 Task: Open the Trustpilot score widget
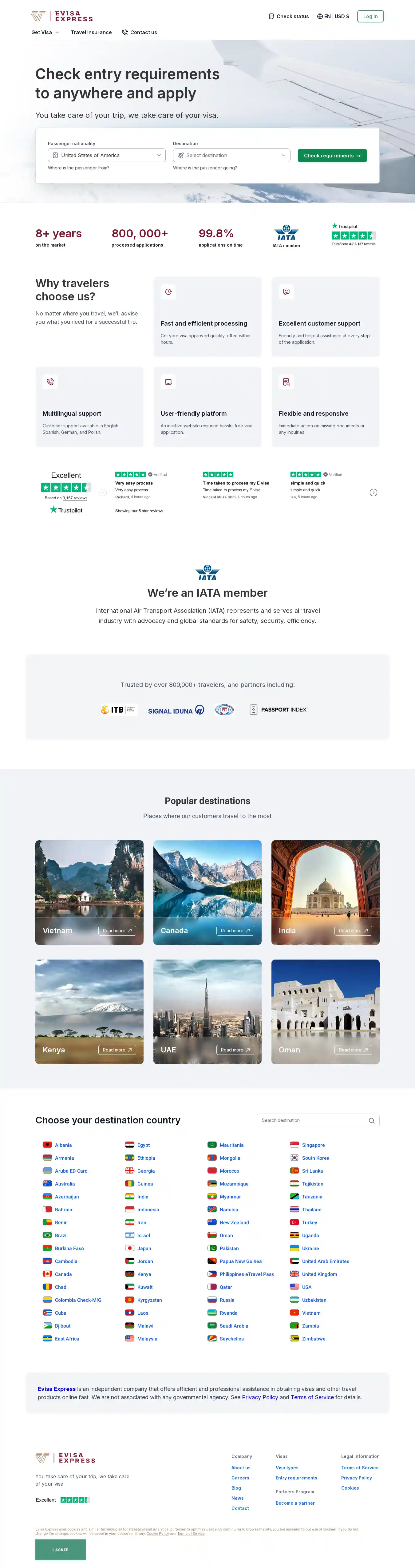coord(354,234)
